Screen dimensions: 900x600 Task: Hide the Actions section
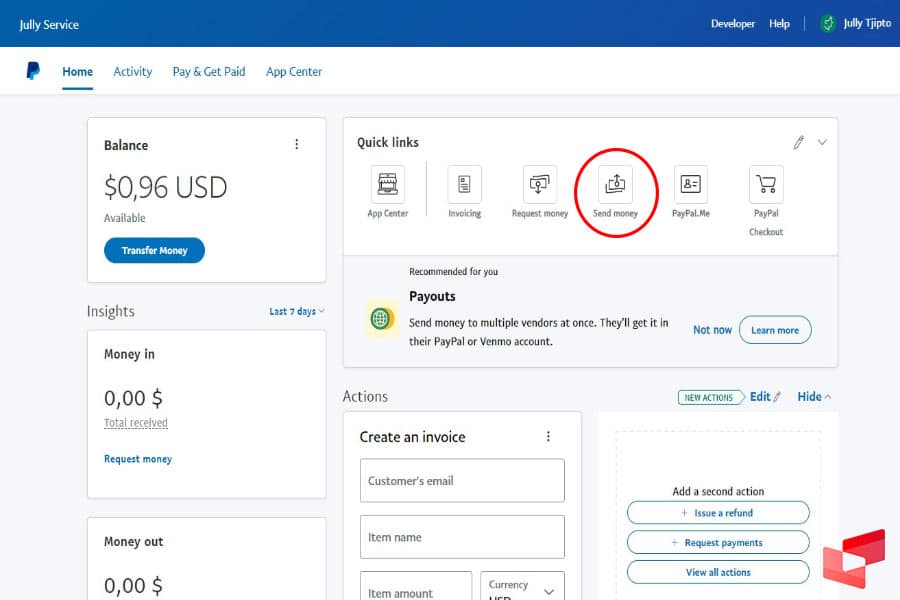[x=814, y=397]
